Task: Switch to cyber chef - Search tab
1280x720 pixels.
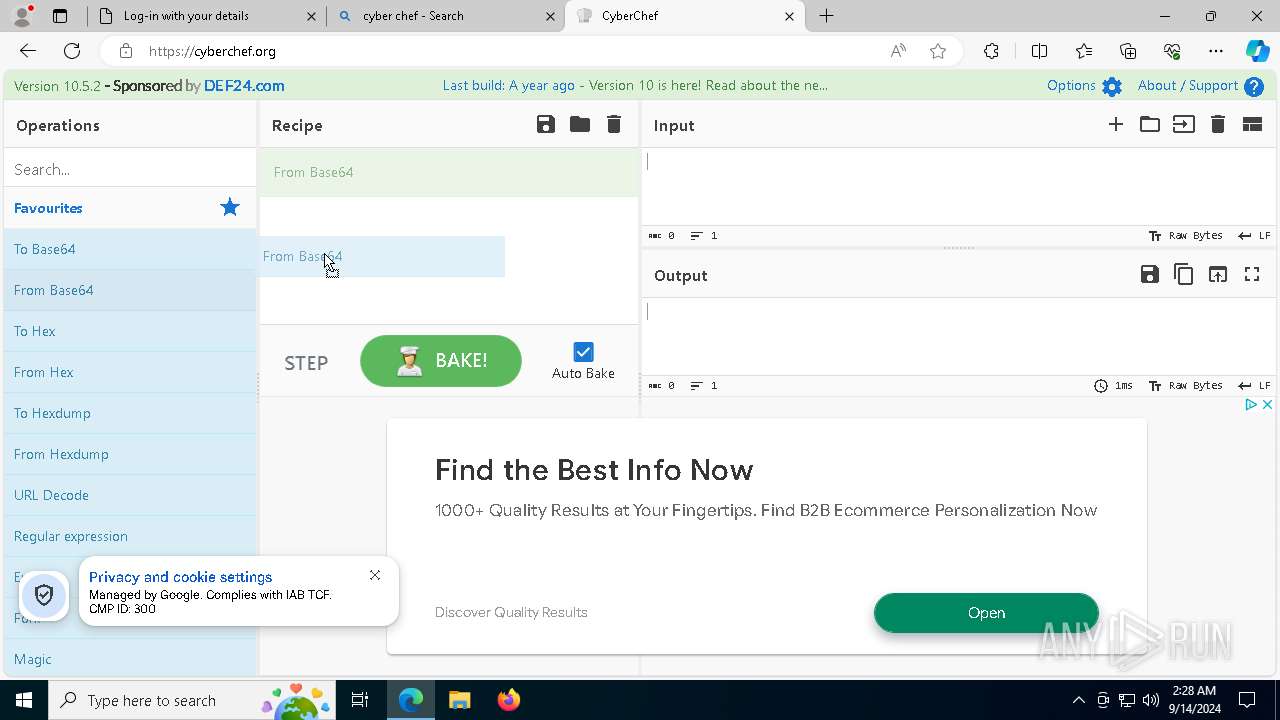Action: tap(447, 16)
